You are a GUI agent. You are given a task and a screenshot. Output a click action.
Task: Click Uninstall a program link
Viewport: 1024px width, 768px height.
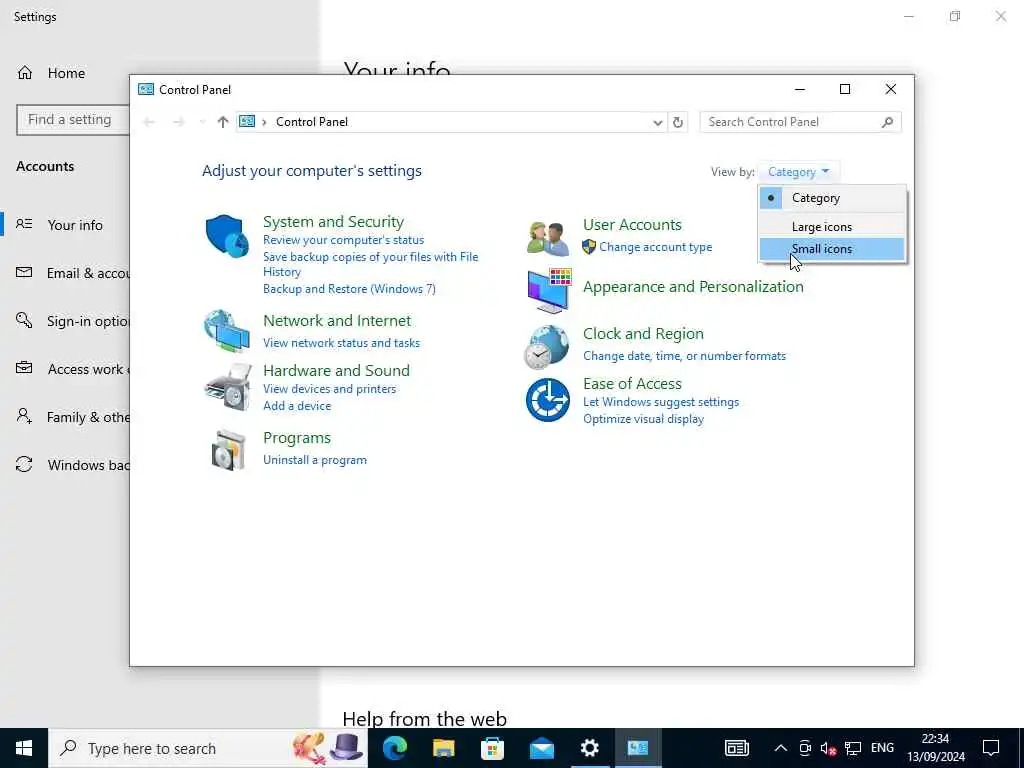tap(315, 460)
